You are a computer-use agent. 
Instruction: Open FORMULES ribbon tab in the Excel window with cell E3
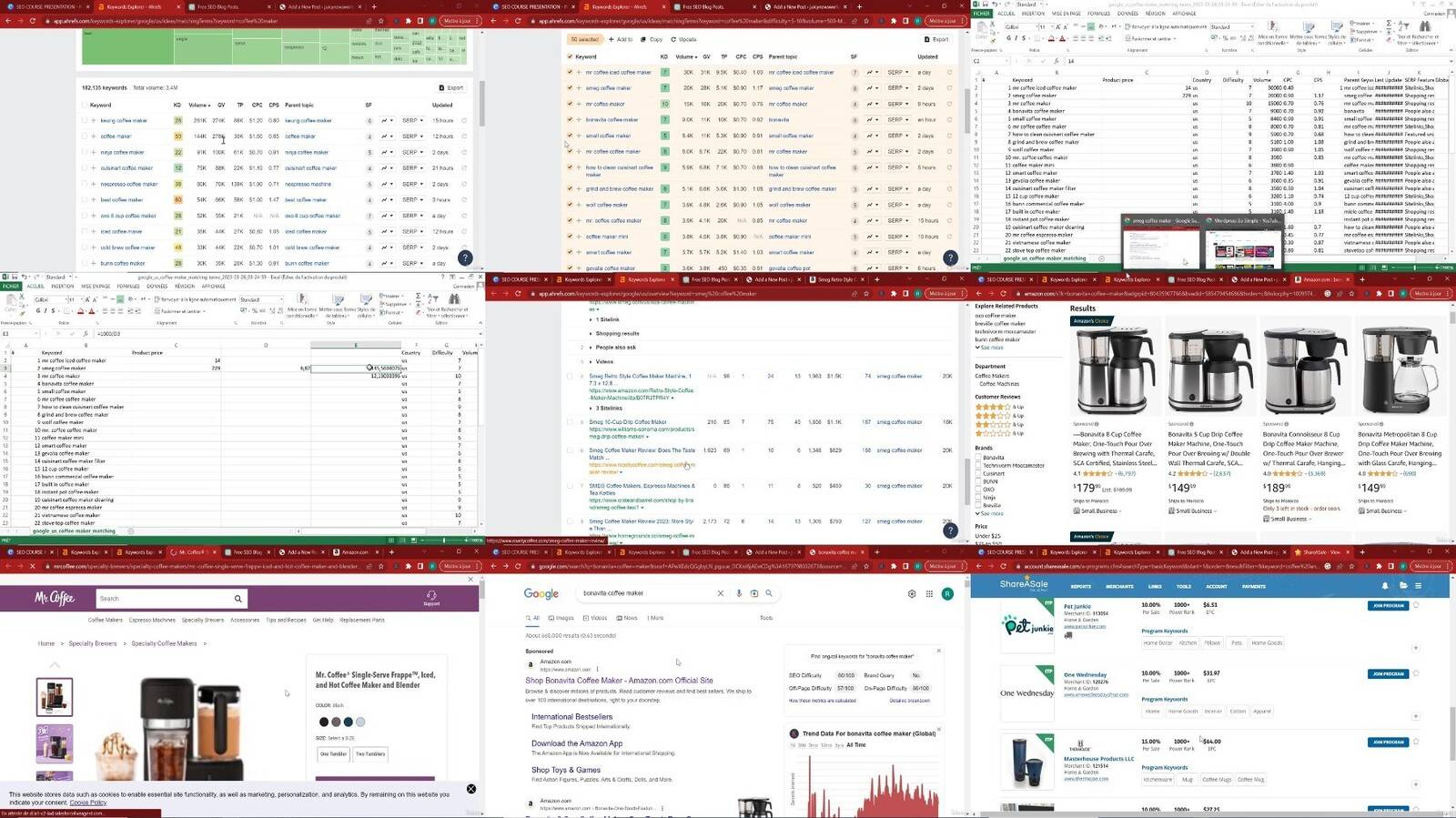pyautogui.click(x=128, y=286)
